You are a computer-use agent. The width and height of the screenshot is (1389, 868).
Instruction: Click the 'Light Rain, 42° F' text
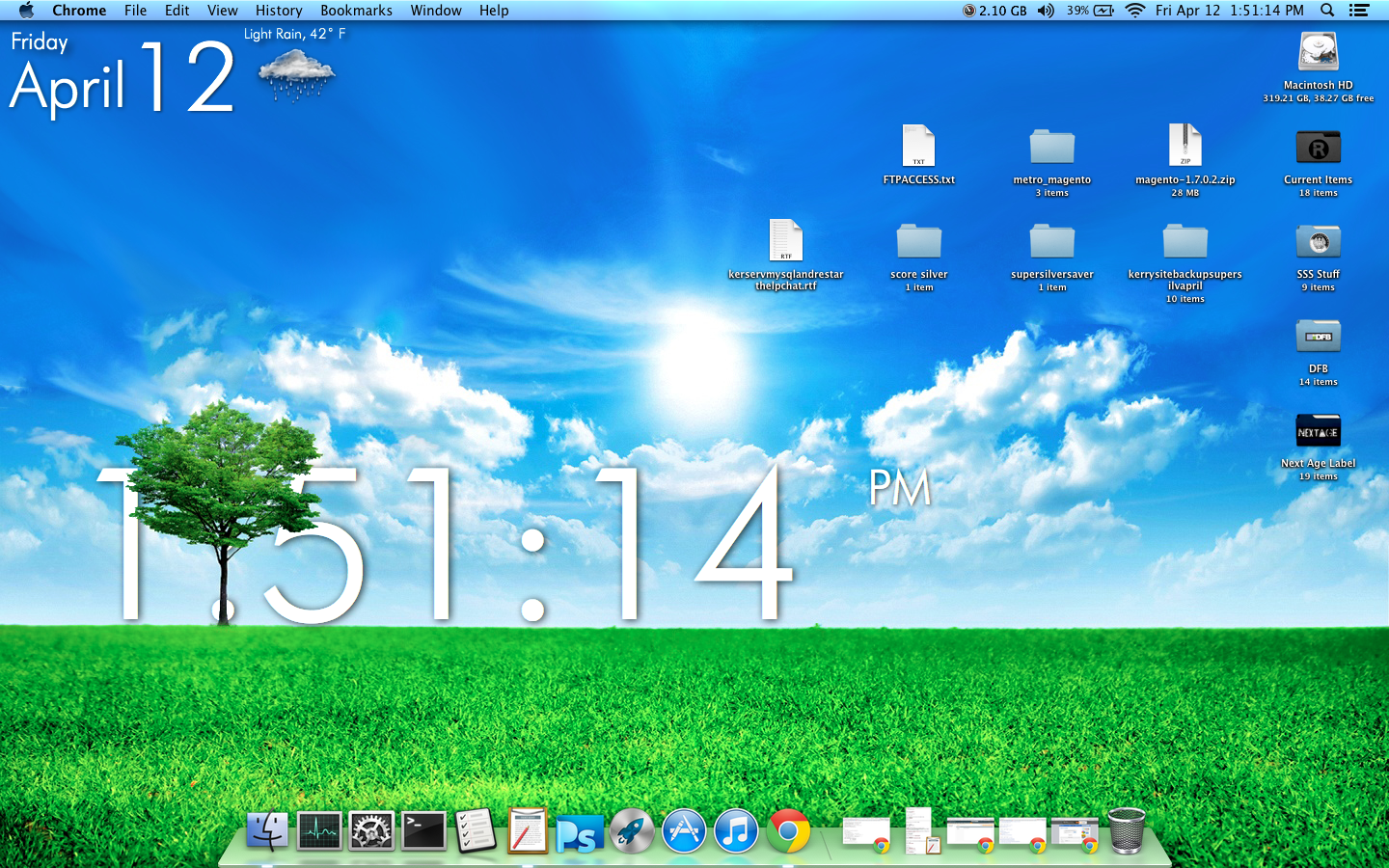(294, 34)
